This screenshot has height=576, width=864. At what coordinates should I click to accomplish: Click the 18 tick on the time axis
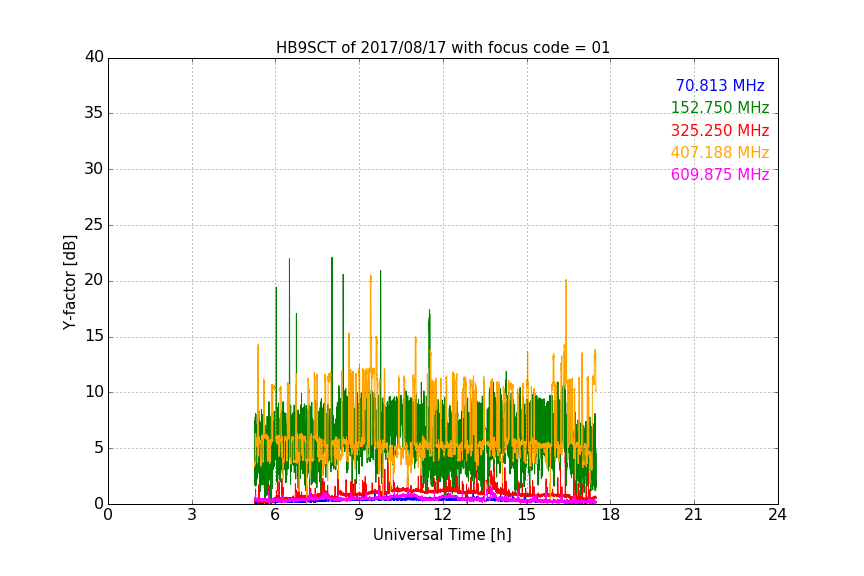pos(611,515)
